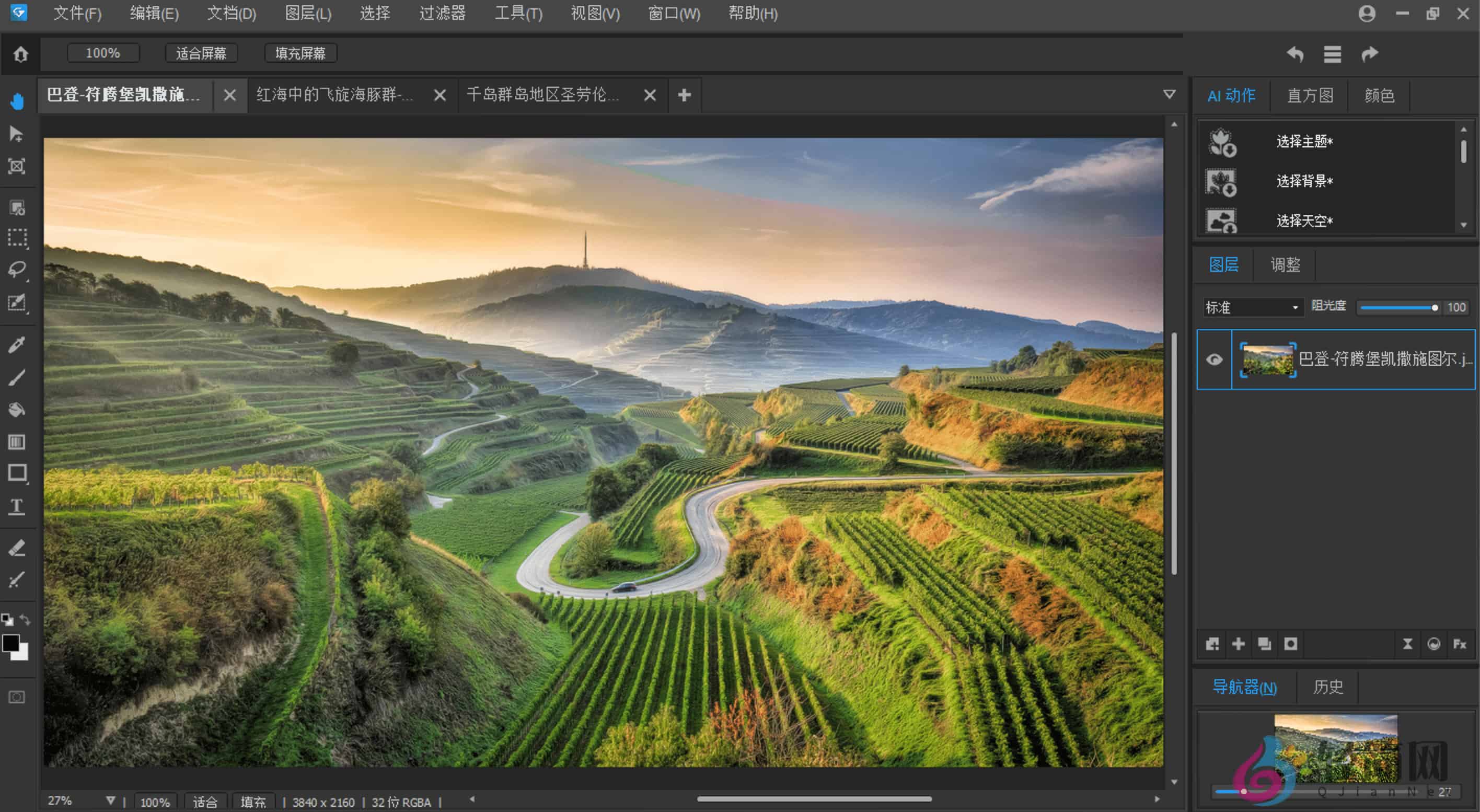Expand the tab overview arrow near tab bar
Viewport: 1480px width, 812px height.
1169,94
